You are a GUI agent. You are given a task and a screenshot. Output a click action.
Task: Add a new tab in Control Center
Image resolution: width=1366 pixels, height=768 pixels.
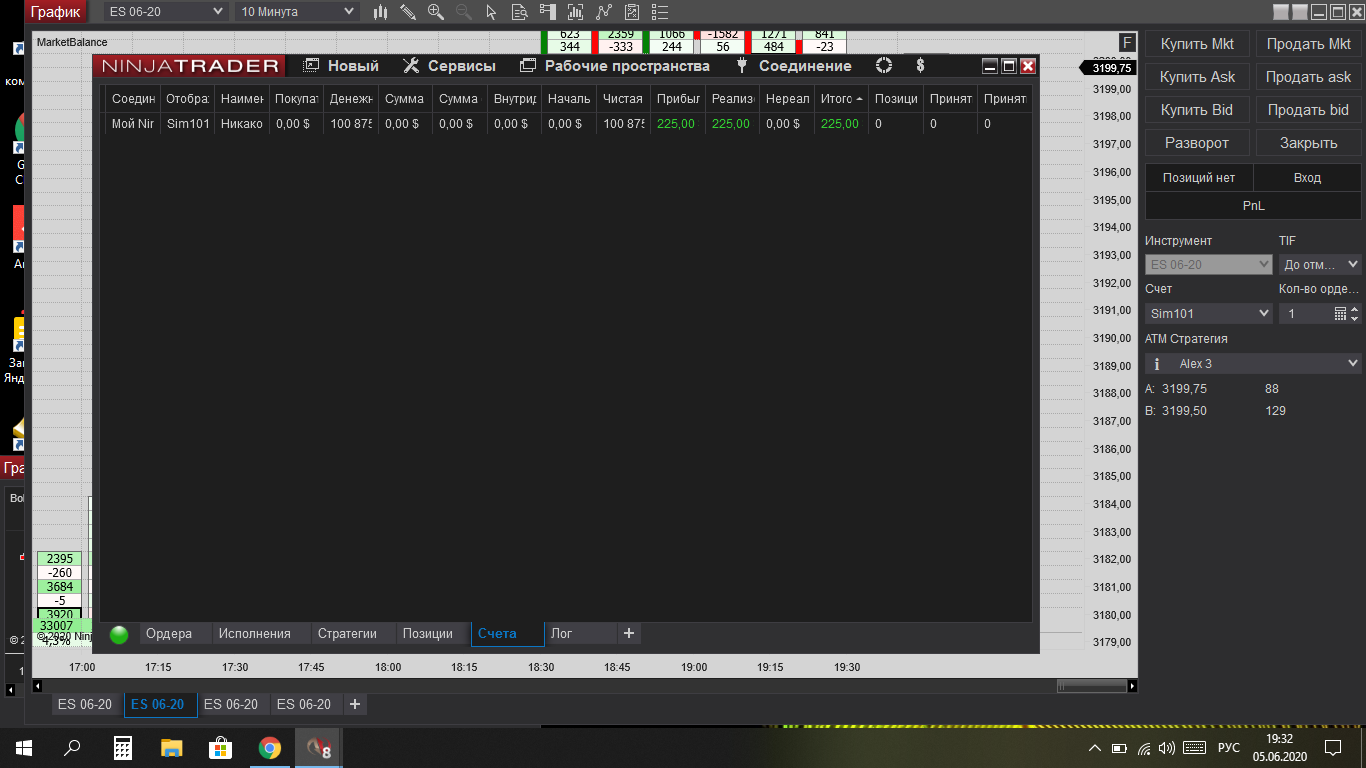click(628, 633)
